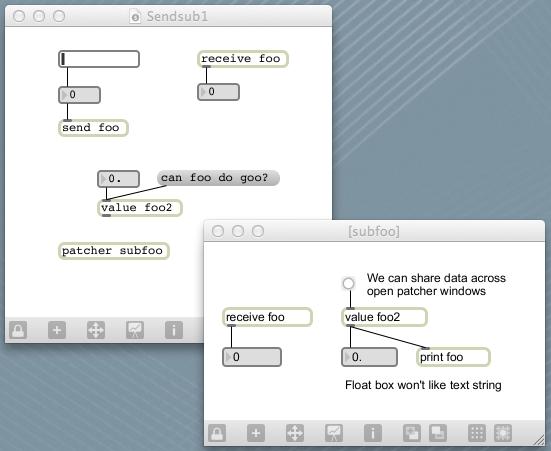Click the lock icon in Sendsub1 window

point(18,330)
